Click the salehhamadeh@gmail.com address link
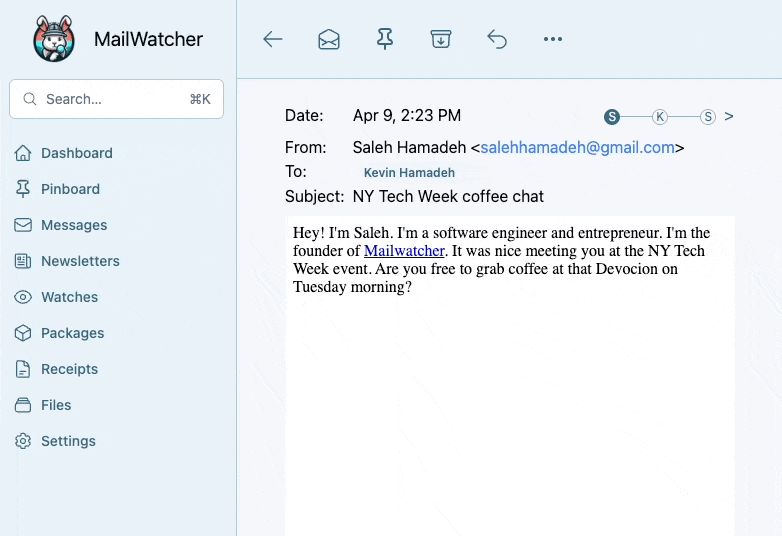This screenshot has height=536, width=782. (x=577, y=147)
